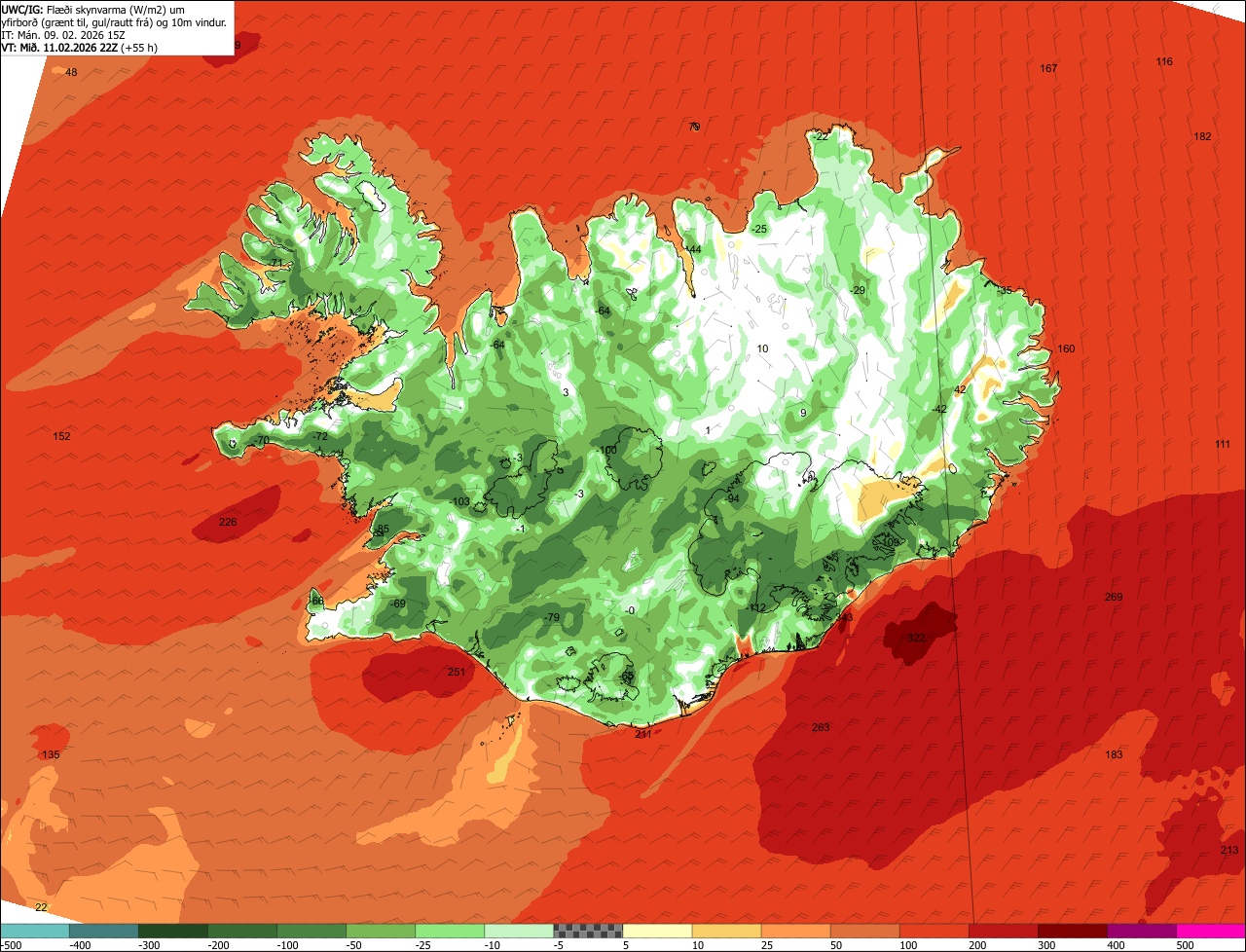This screenshot has height=952, width=1246.
Task: Click the map value '-25'
Action: click(x=758, y=229)
